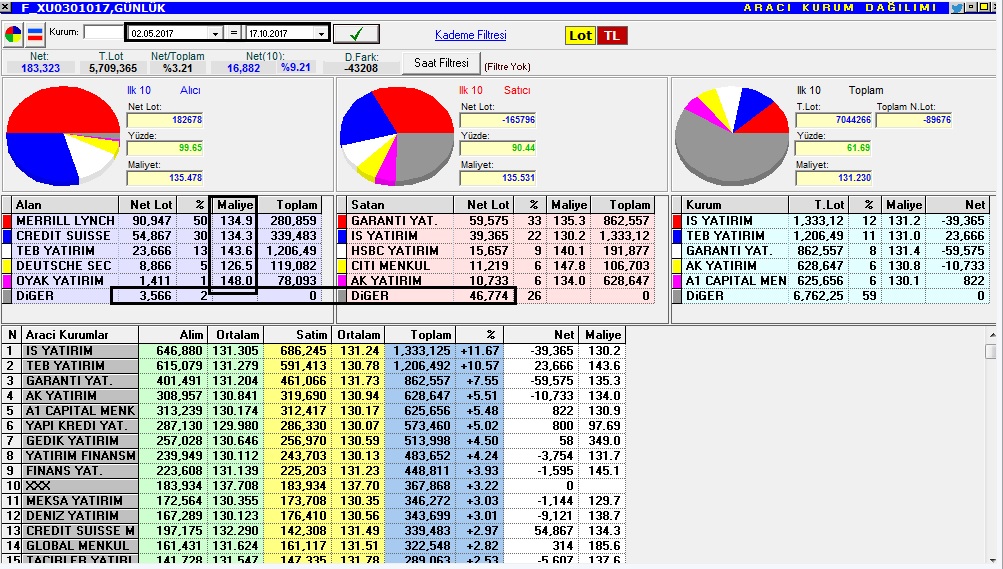Select row 1 IS YATIRIM in broker list
The width and height of the screenshot is (1003, 569).
click(313, 350)
